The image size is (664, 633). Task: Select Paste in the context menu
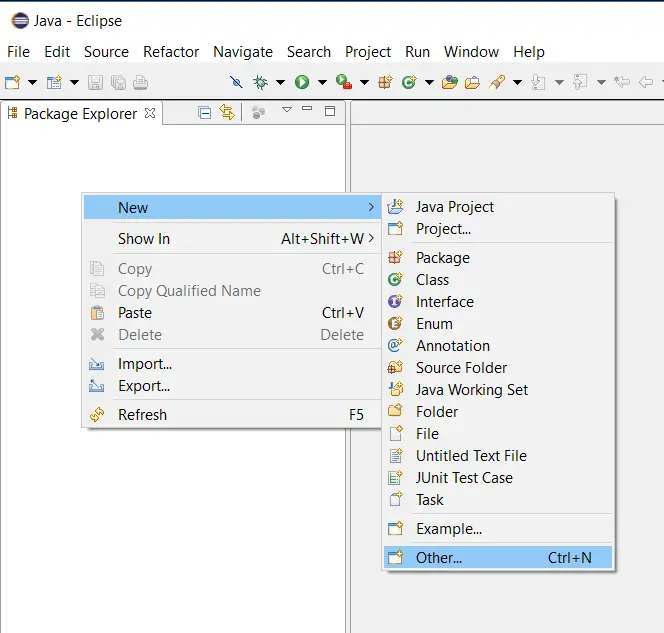point(232,312)
